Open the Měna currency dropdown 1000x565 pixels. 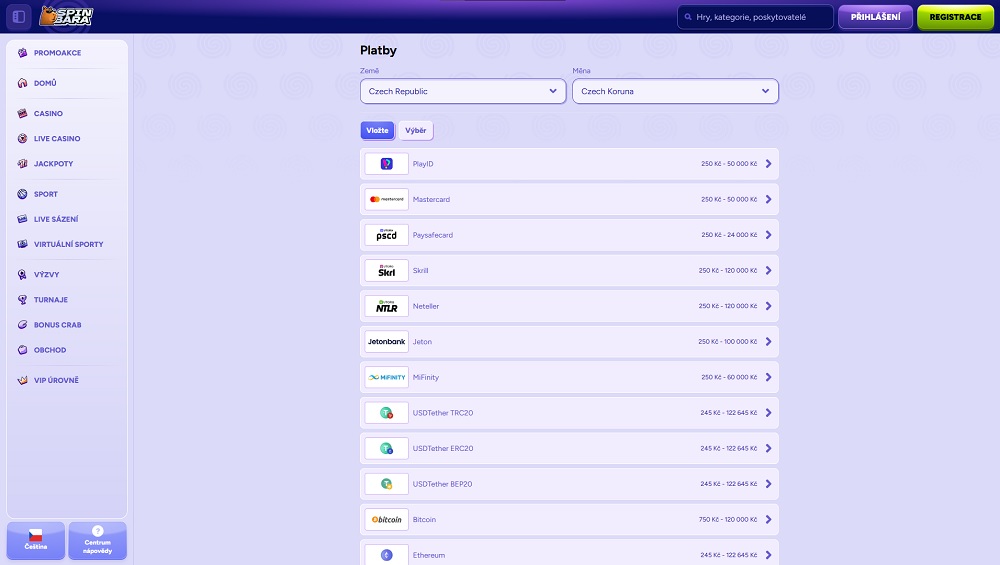[675, 91]
